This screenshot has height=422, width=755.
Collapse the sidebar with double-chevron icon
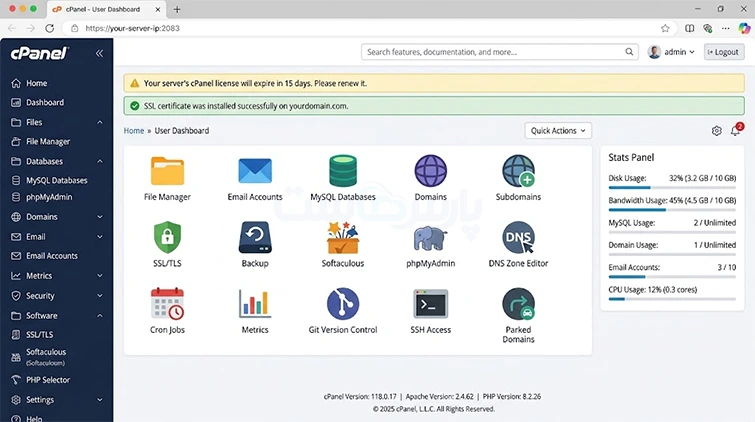click(99, 53)
